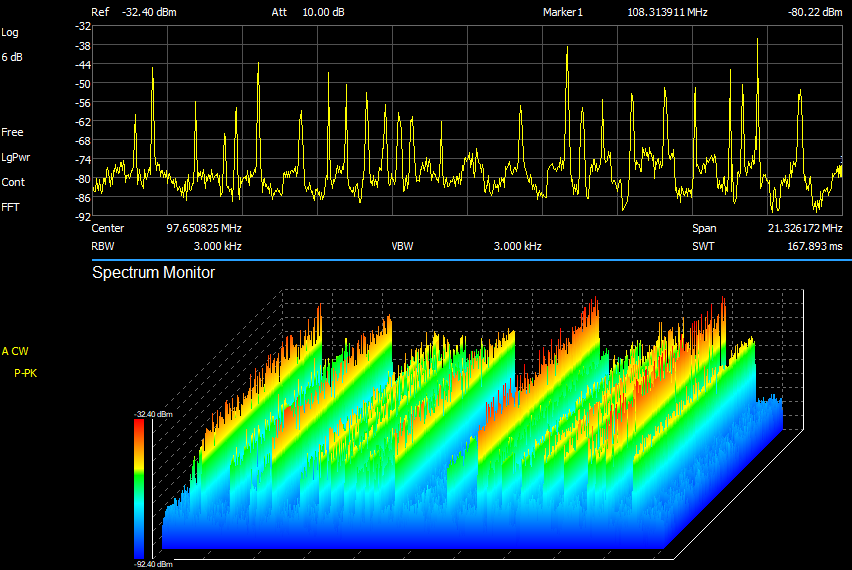Click the marker amplitude -80.22 dBm

pyautogui.click(x=815, y=12)
